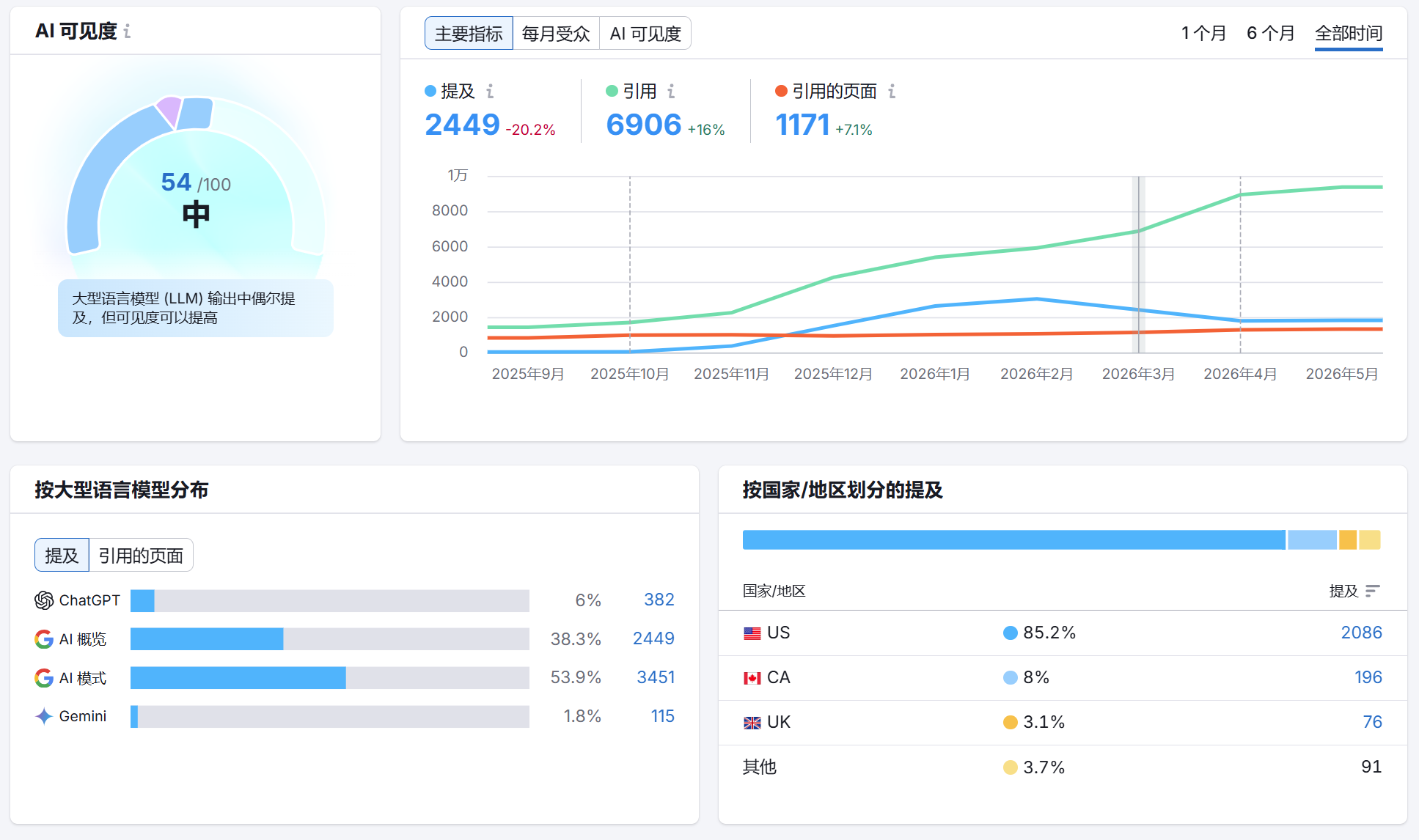Switch to the 主要指标 tab

[x=469, y=34]
